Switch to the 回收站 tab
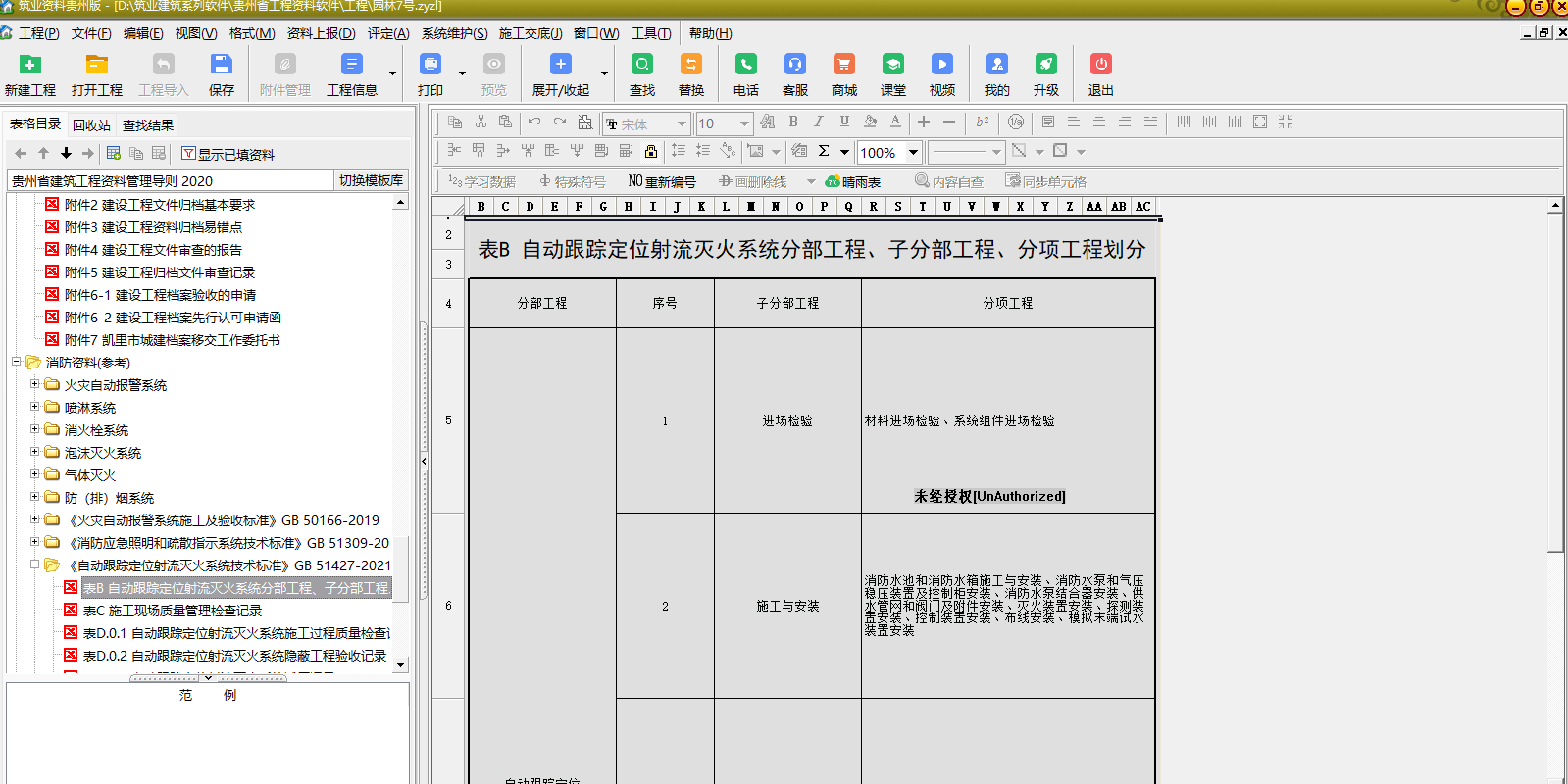Image resolution: width=1568 pixels, height=784 pixels. pos(91,125)
